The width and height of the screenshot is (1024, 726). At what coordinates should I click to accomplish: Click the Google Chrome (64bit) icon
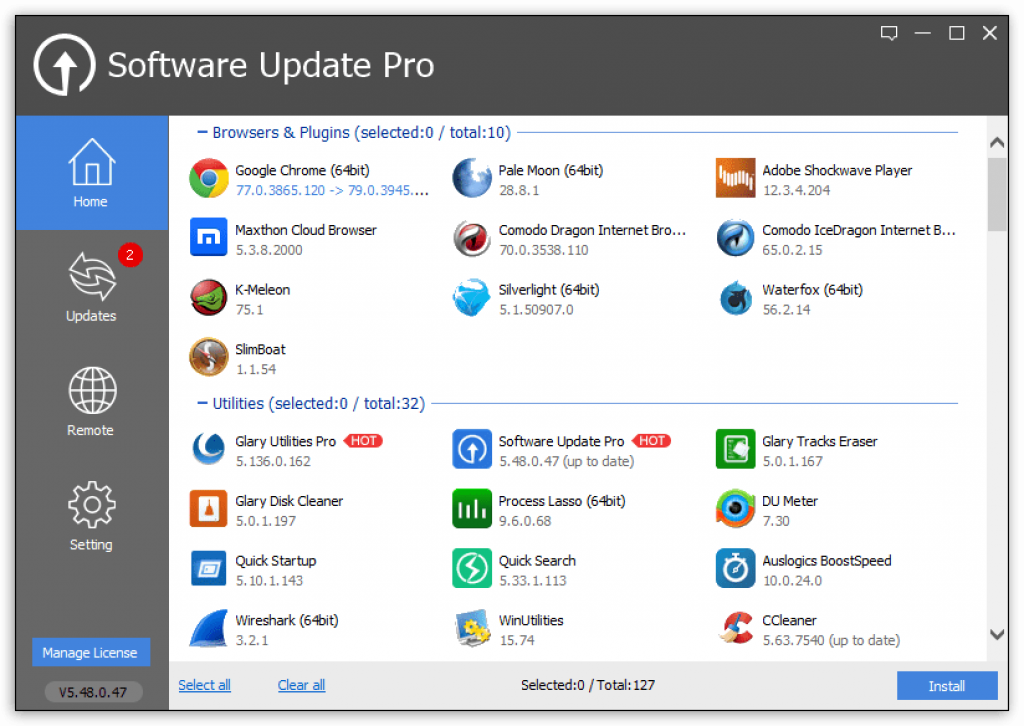pos(209,178)
